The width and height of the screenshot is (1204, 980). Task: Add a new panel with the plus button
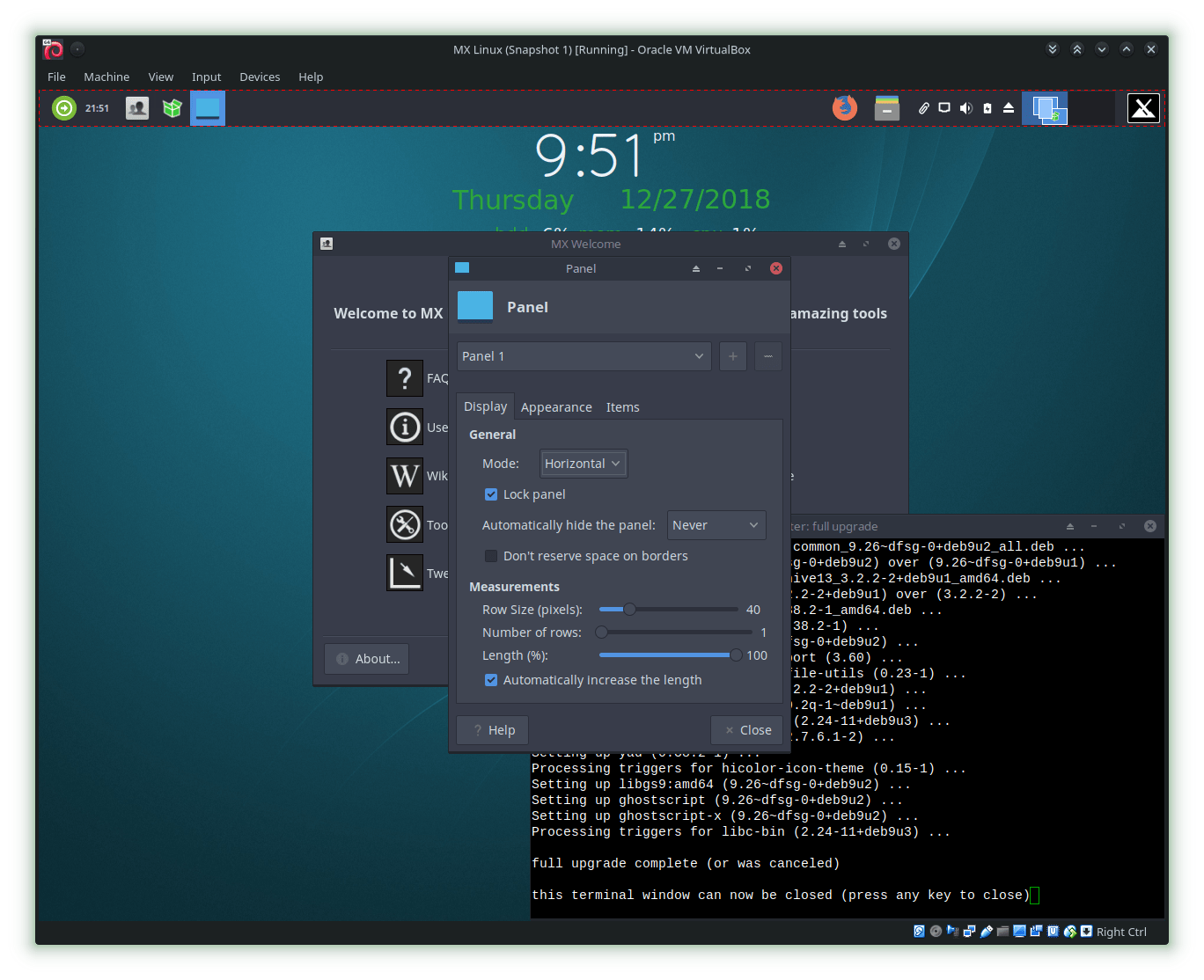click(732, 356)
